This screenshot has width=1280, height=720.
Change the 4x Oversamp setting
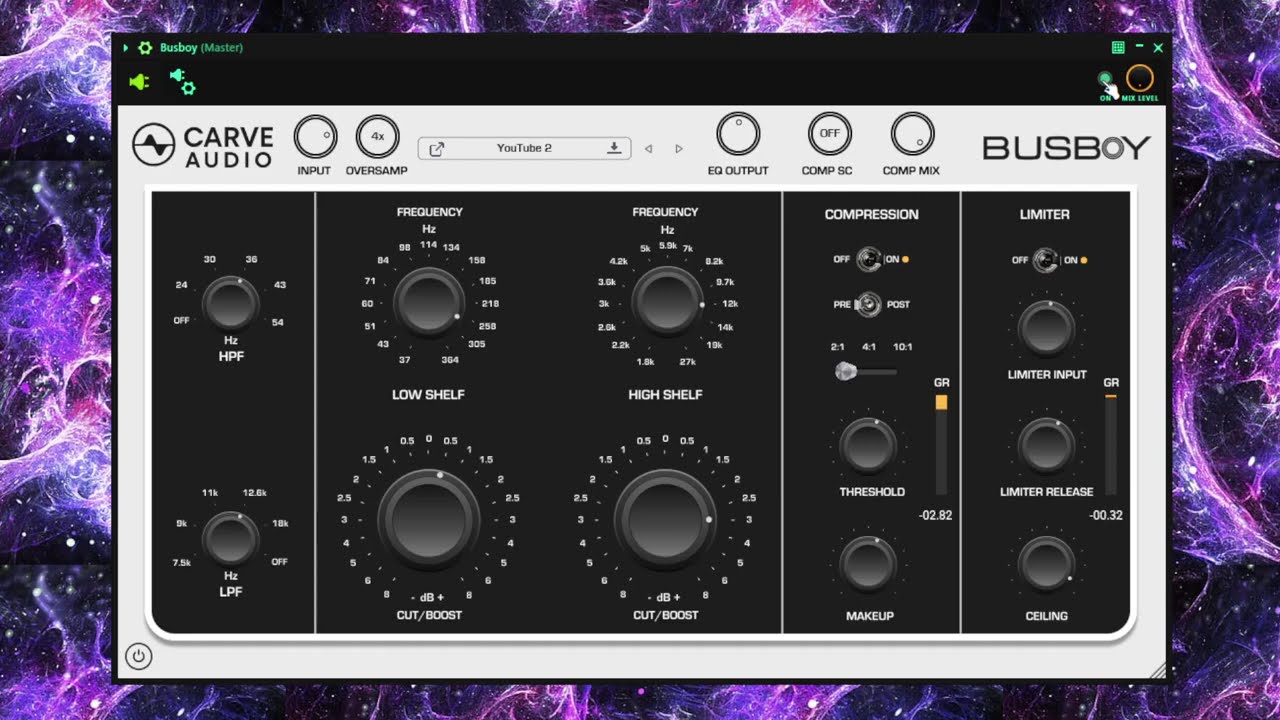tap(377, 137)
